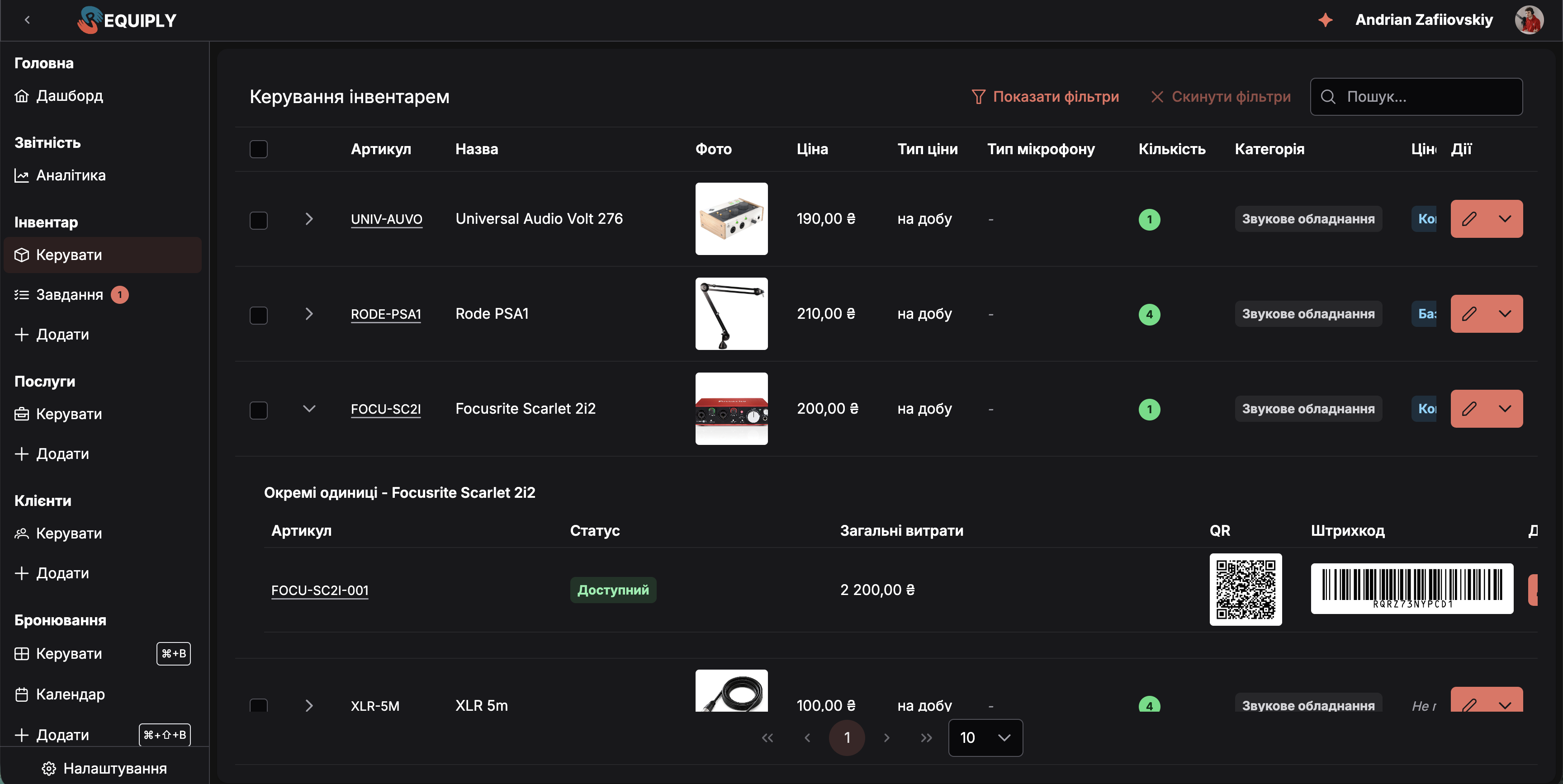
Task: Click the orange sparkle icon in header
Action: (1325, 20)
